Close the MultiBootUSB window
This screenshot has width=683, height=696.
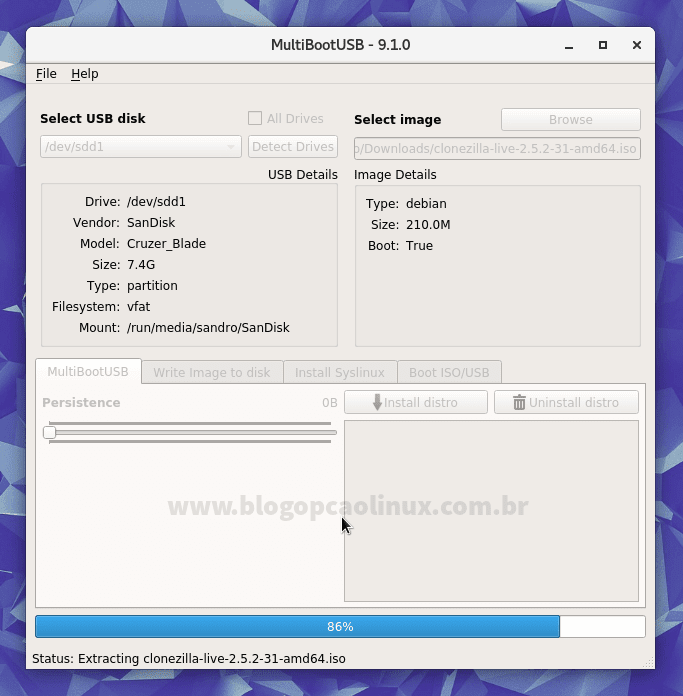tap(637, 45)
